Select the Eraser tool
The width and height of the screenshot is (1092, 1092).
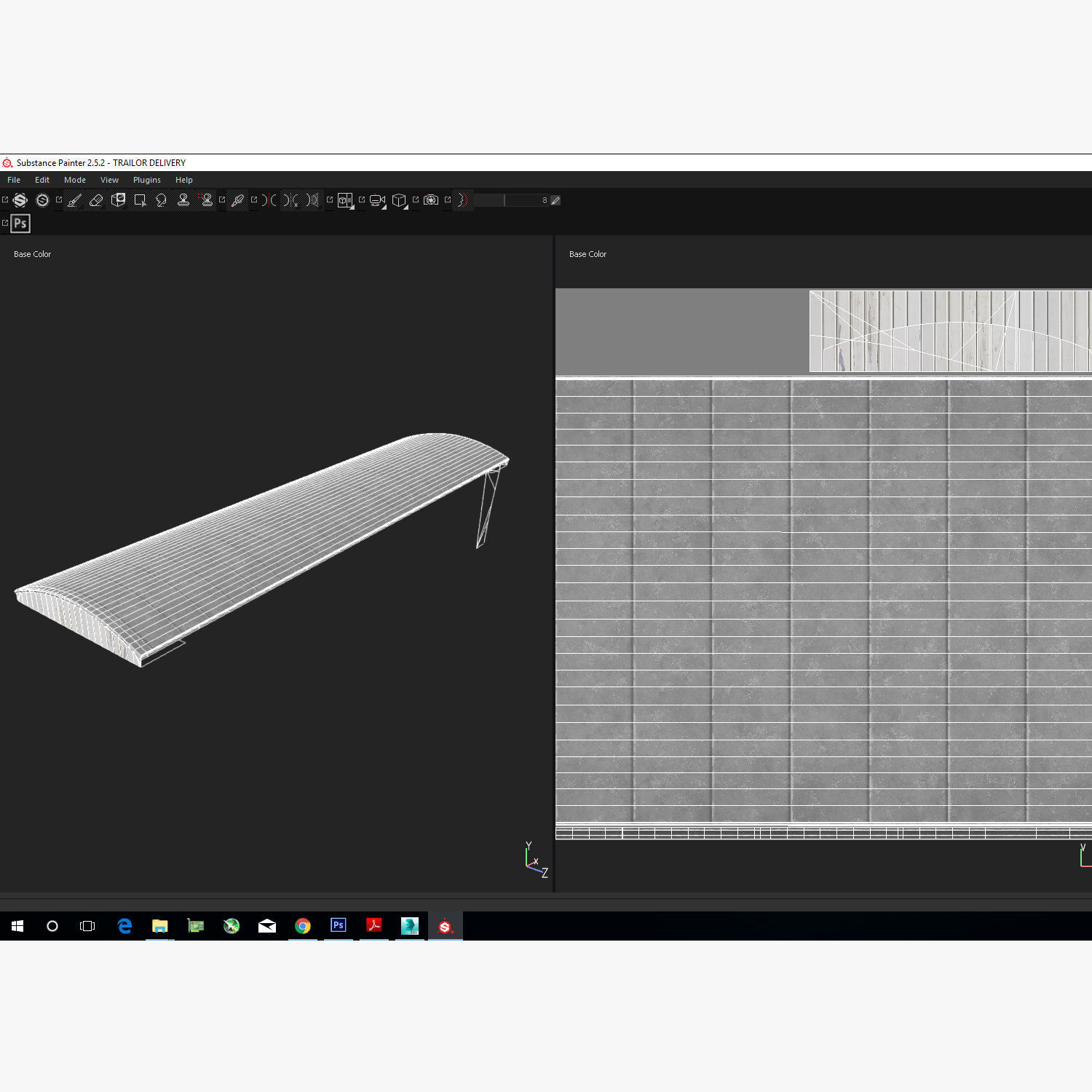[96, 200]
